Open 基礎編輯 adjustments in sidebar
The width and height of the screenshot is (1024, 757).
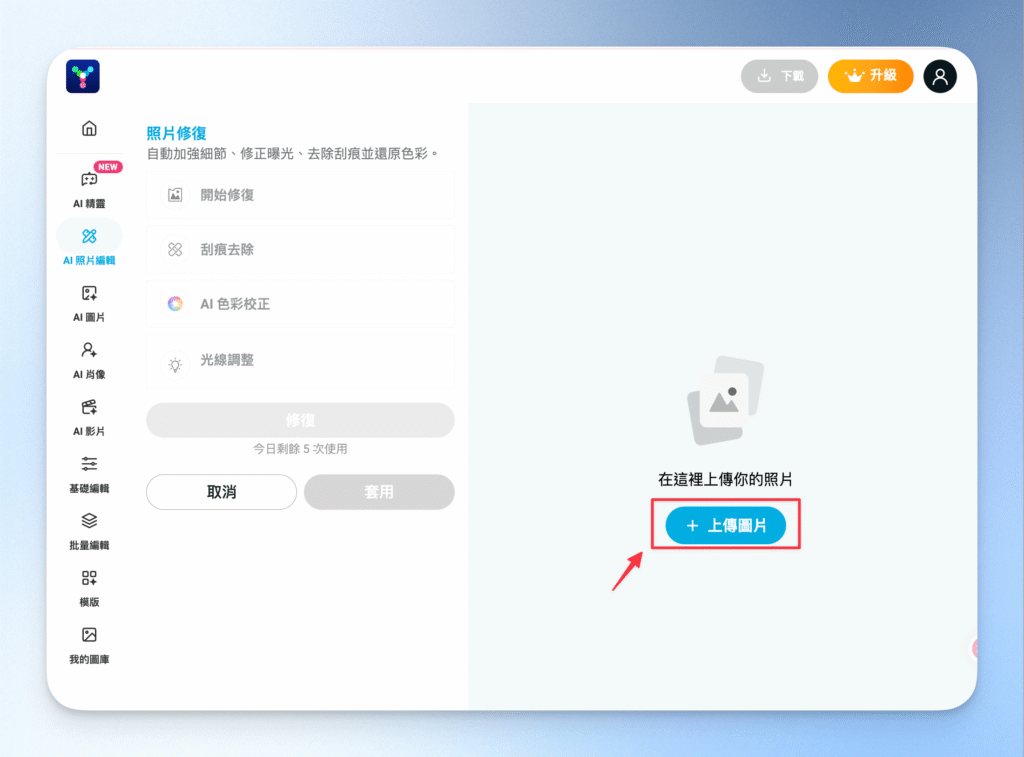click(x=89, y=473)
